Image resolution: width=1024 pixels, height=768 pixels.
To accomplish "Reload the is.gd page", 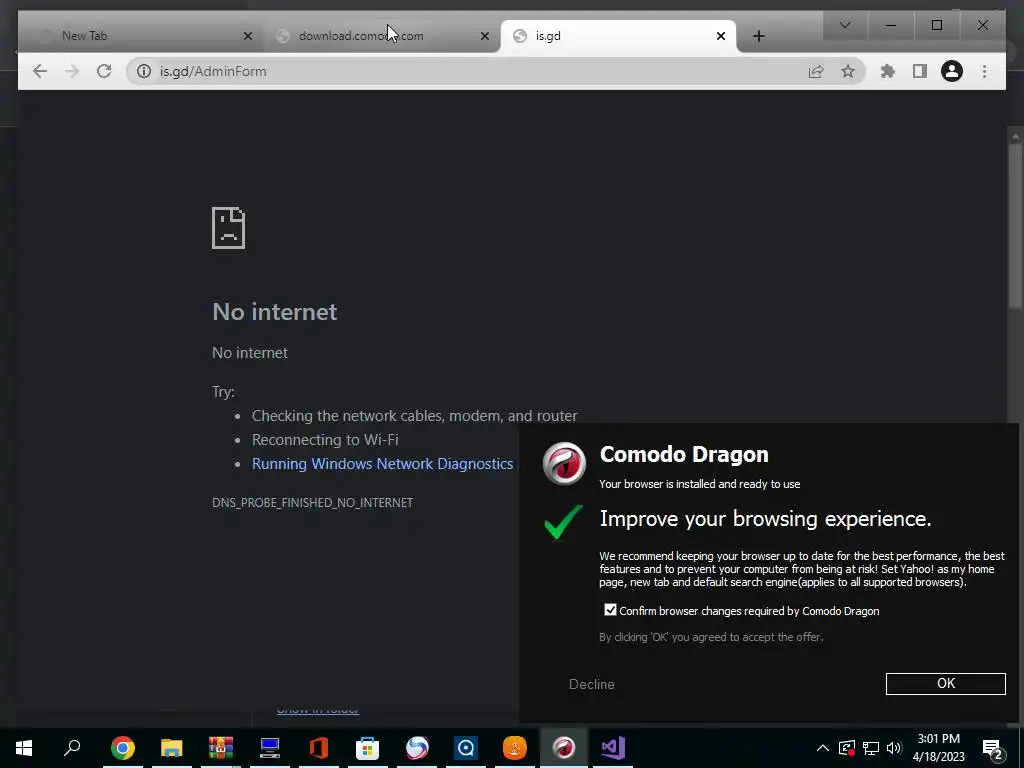I will point(104,71).
